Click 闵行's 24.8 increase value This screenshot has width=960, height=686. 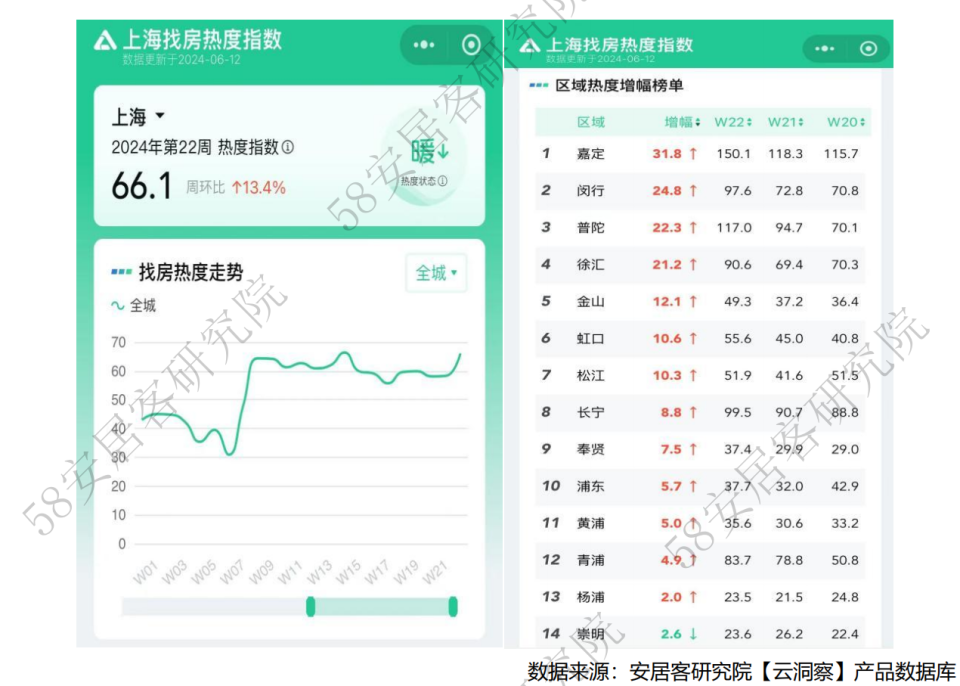click(667, 190)
